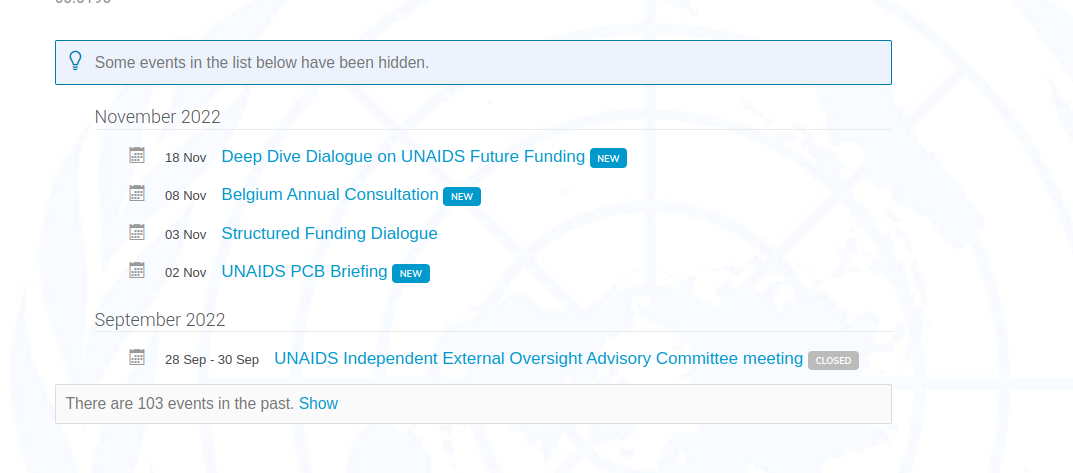Viewport: 1073px width, 473px height.
Task: Select the calendar icon next to 03 Nov
Action: click(x=137, y=232)
